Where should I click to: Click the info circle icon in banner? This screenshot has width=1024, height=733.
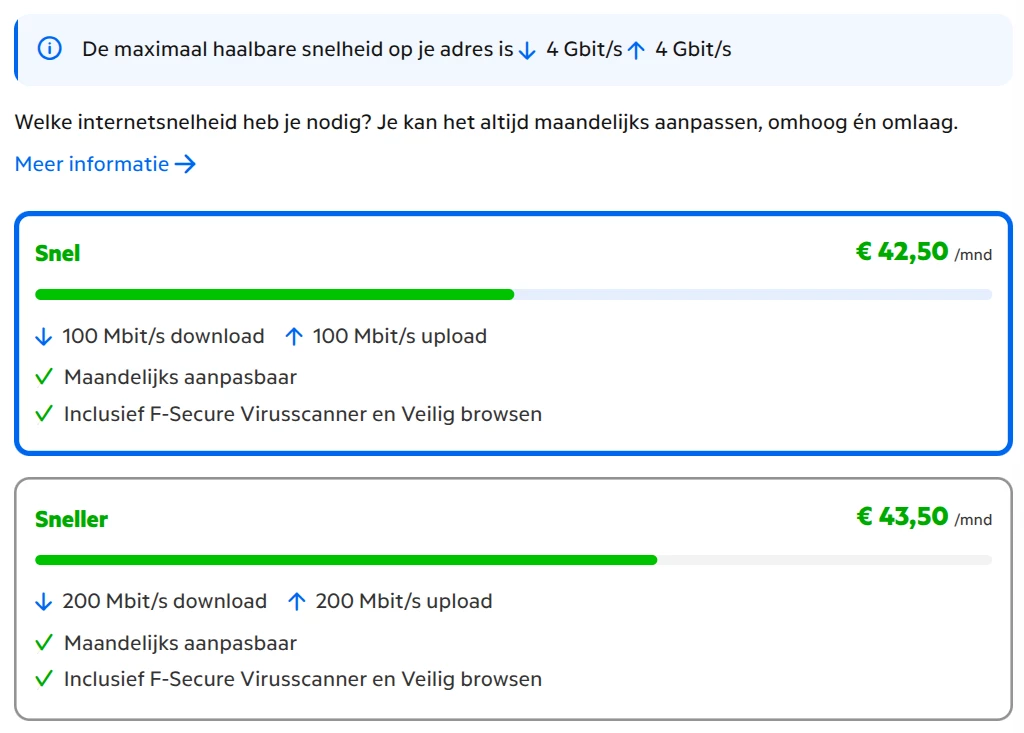coord(50,48)
